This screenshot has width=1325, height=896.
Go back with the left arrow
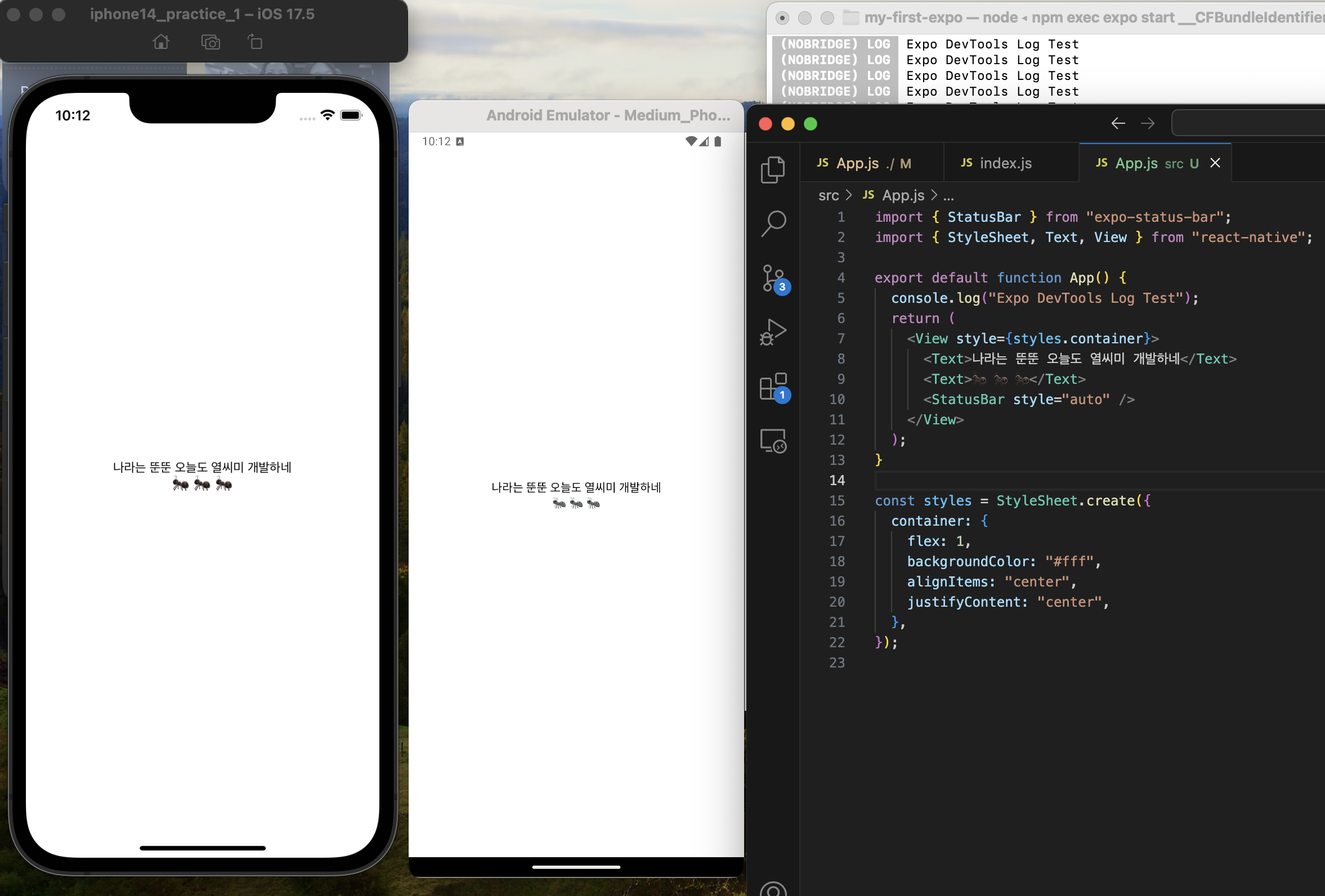click(1117, 123)
